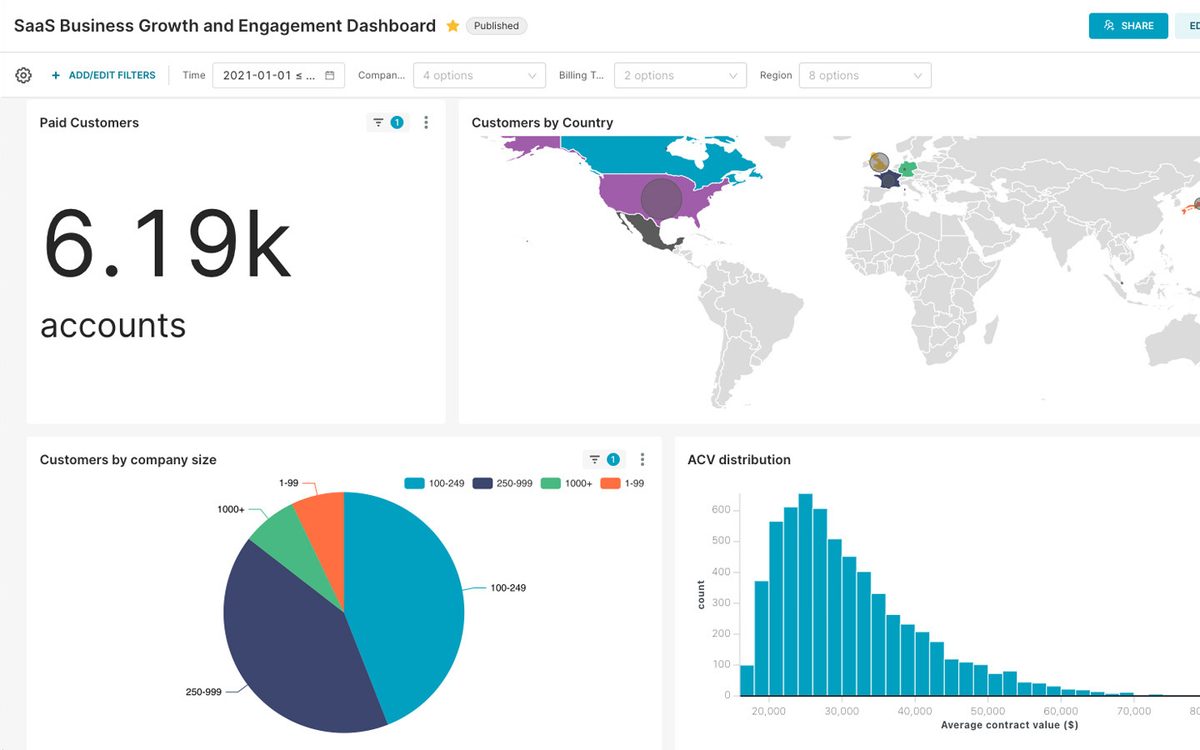Open Paid Customers three-dot menu
Viewport: 1200px width, 750px height.
(426, 123)
